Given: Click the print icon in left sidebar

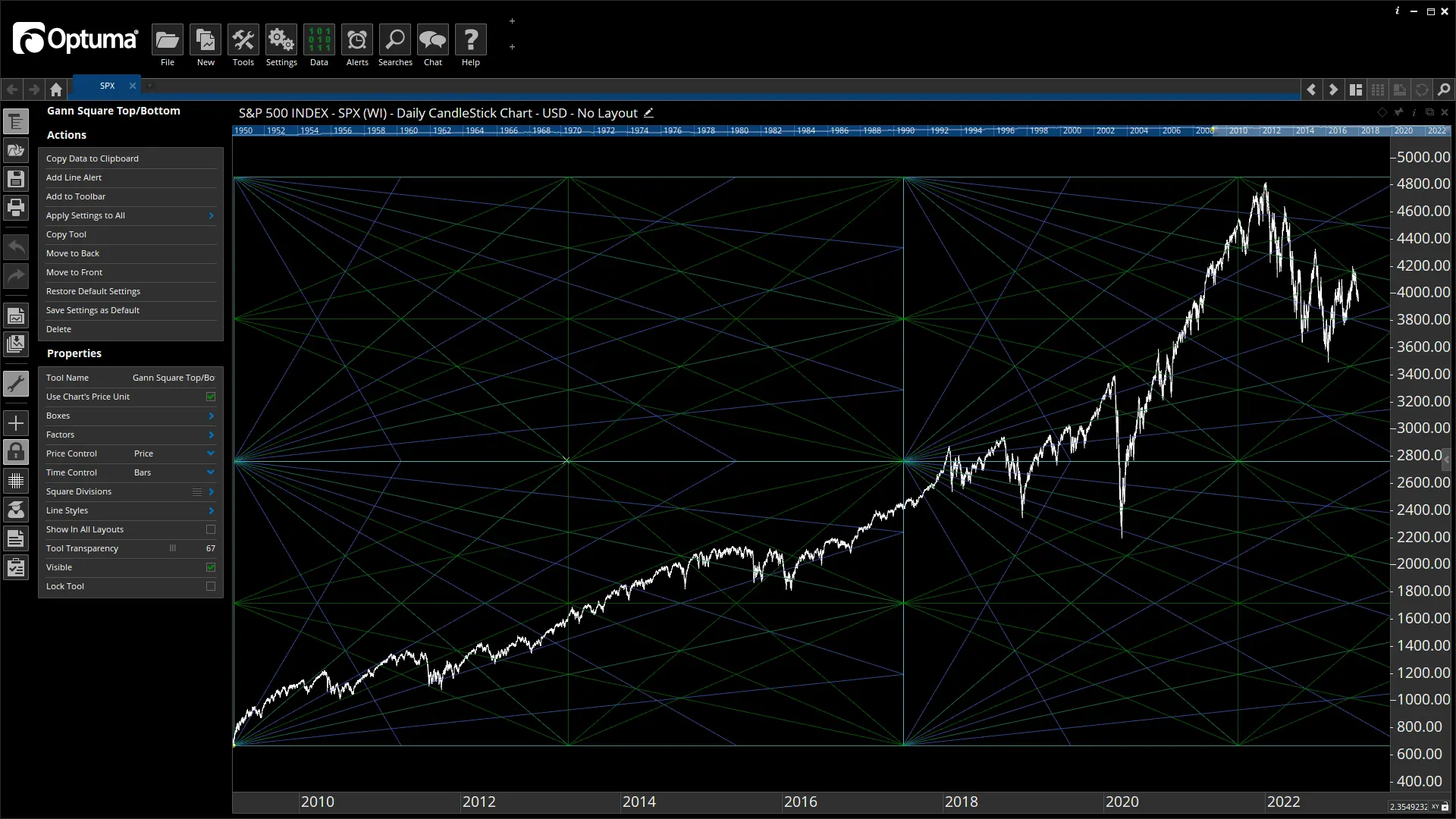Looking at the screenshot, I should point(16,208).
